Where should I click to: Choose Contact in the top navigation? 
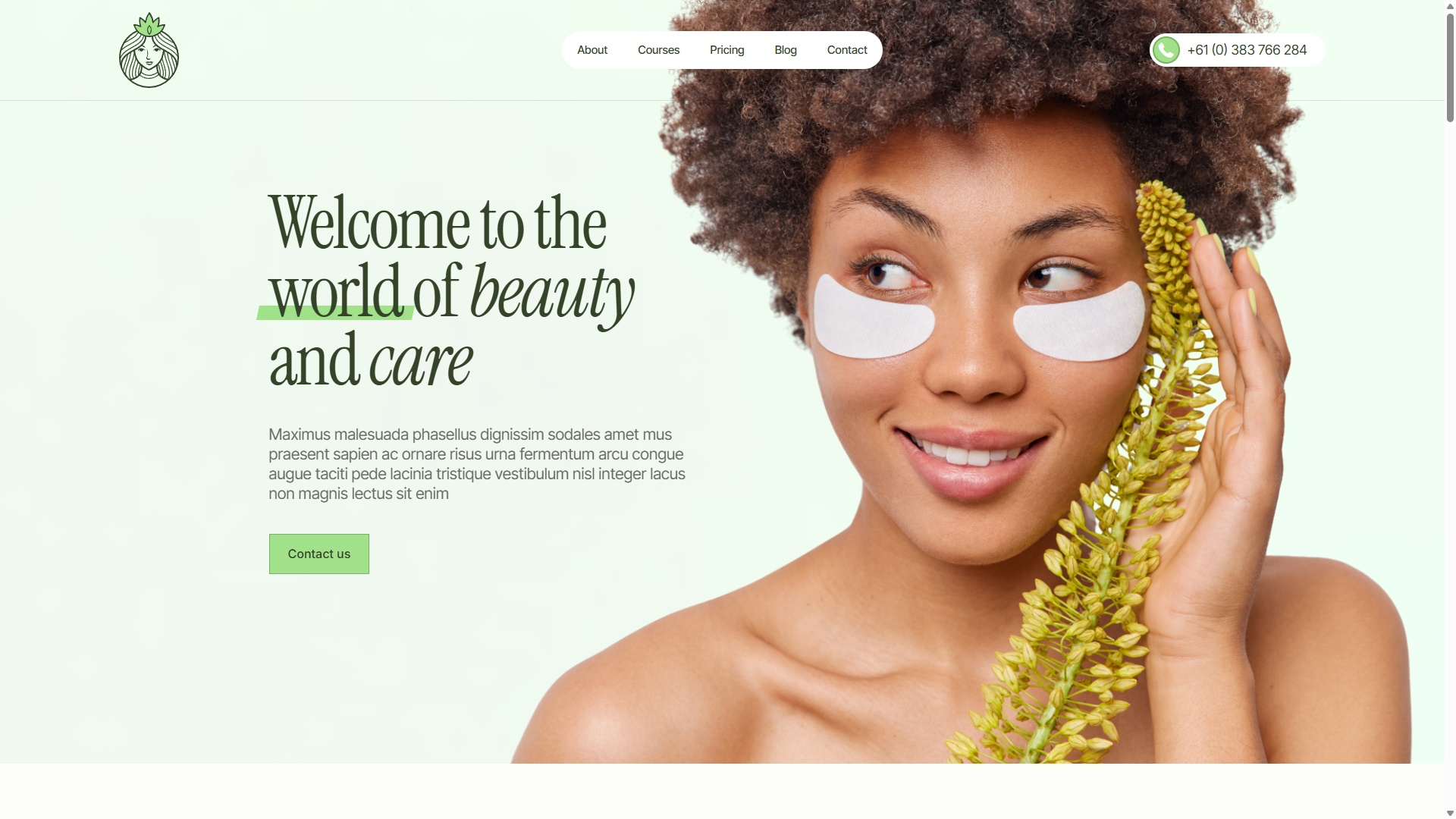[x=847, y=50]
